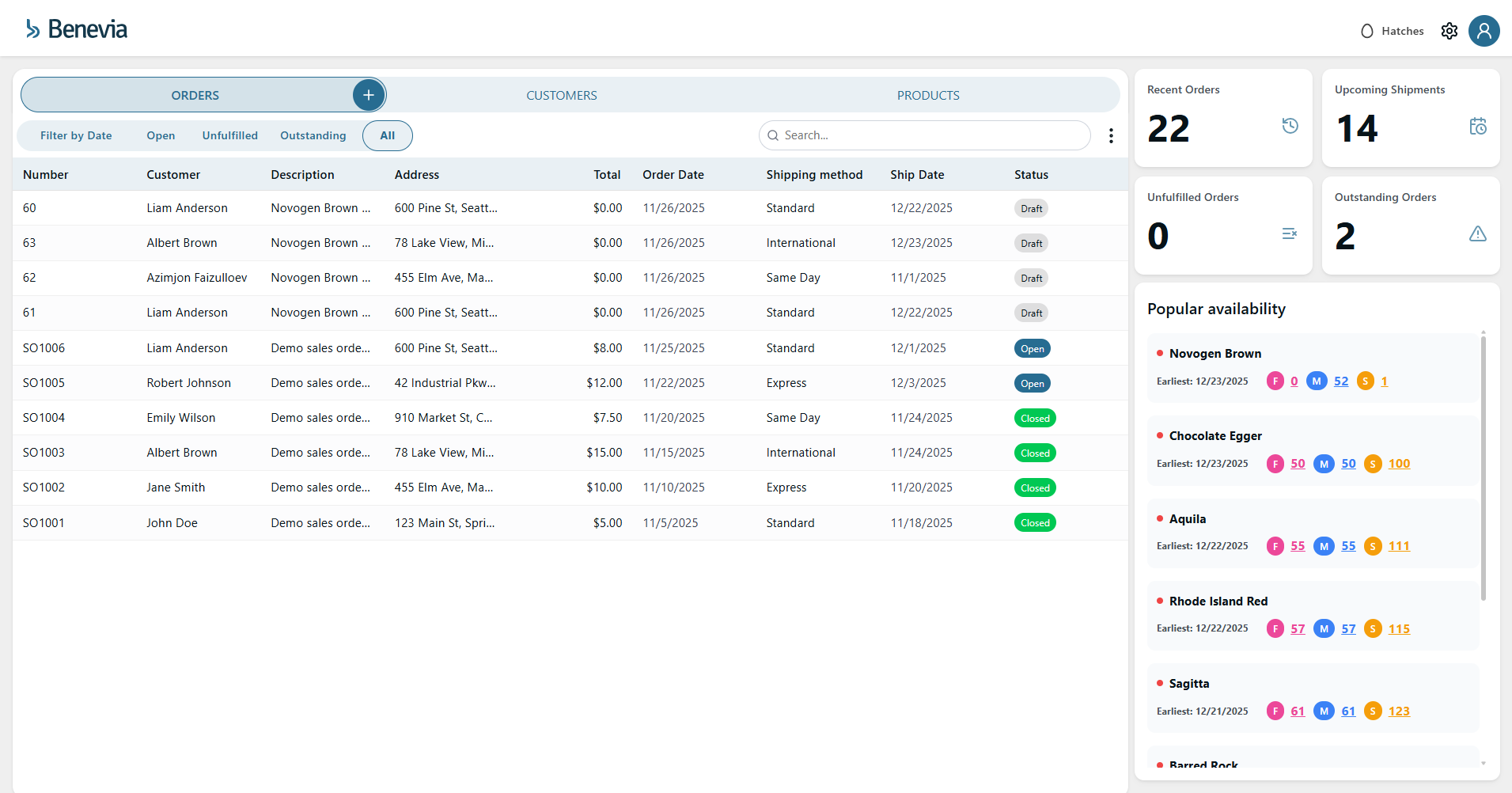This screenshot has width=1512, height=793.
Task: Open the history icon on Recent Orders card
Action: (x=1290, y=125)
